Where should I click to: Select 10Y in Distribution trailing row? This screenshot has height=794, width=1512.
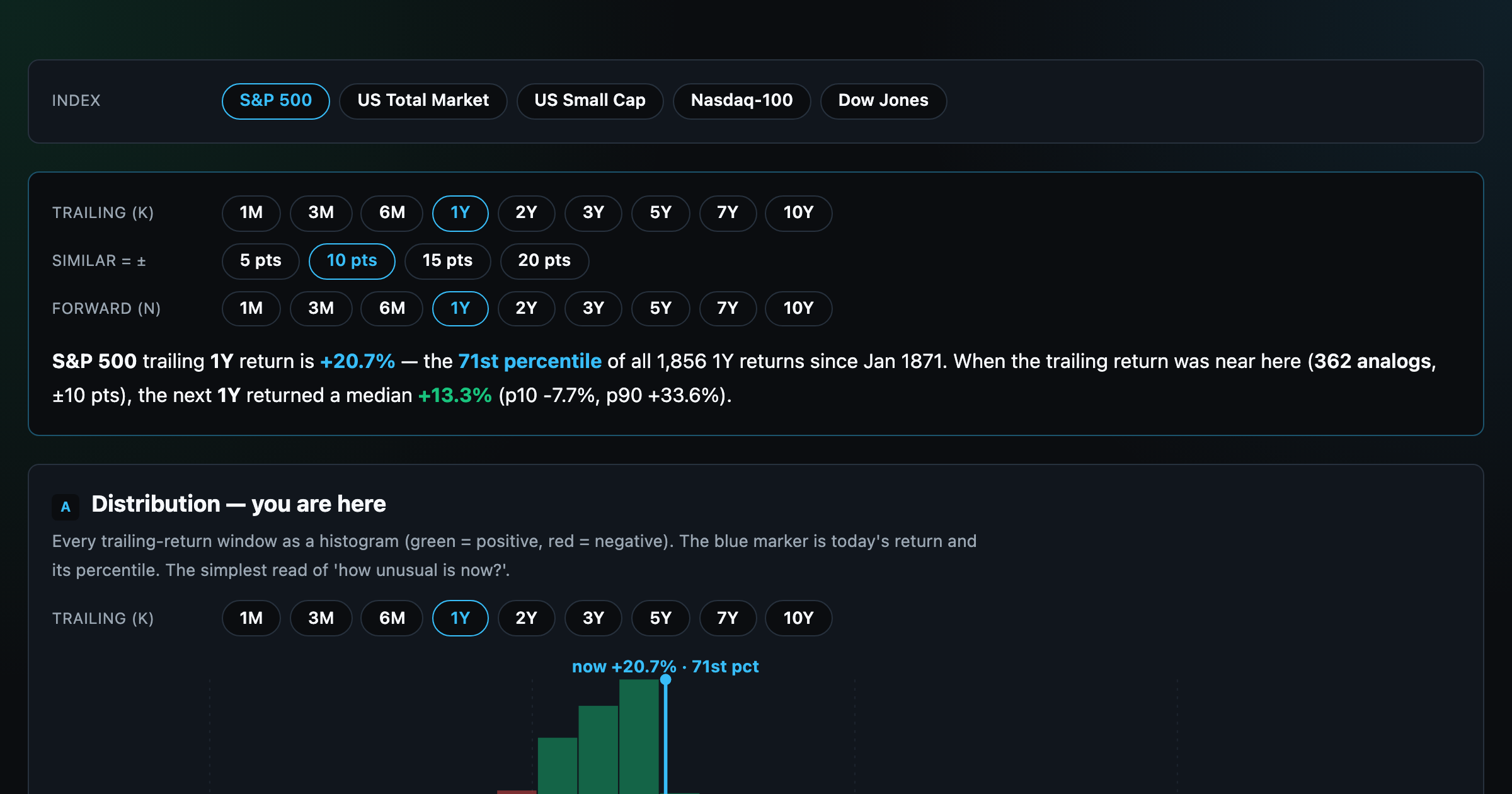[x=798, y=618]
